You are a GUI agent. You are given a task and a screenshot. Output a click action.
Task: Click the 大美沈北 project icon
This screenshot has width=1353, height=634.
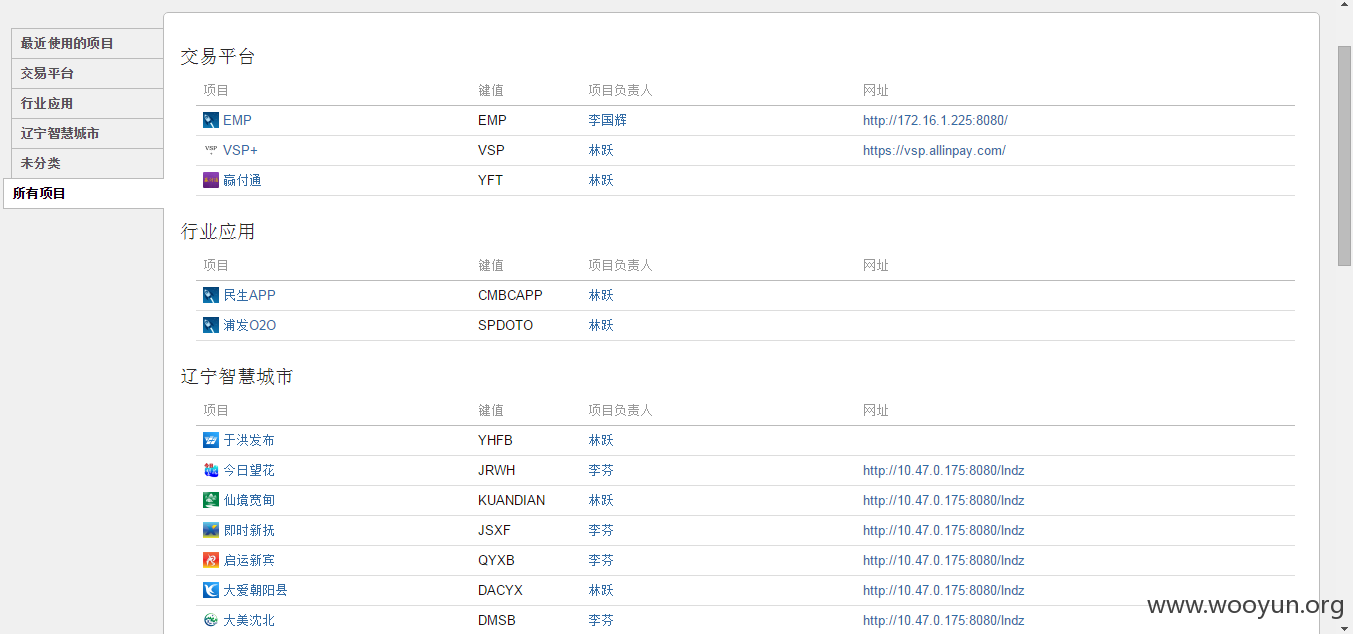211,620
